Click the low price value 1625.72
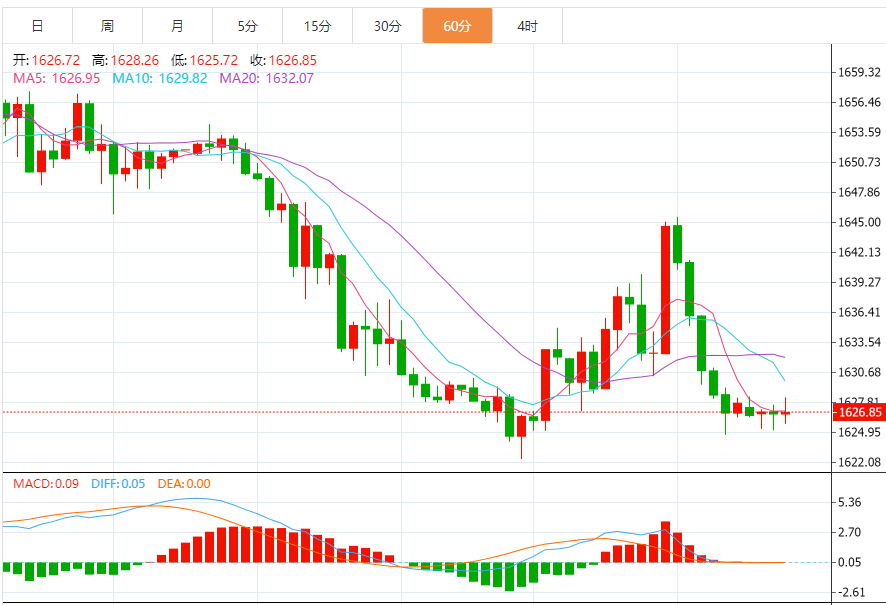This screenshot has width=886, height=605. pyautogui.click(x=214, y=60)
